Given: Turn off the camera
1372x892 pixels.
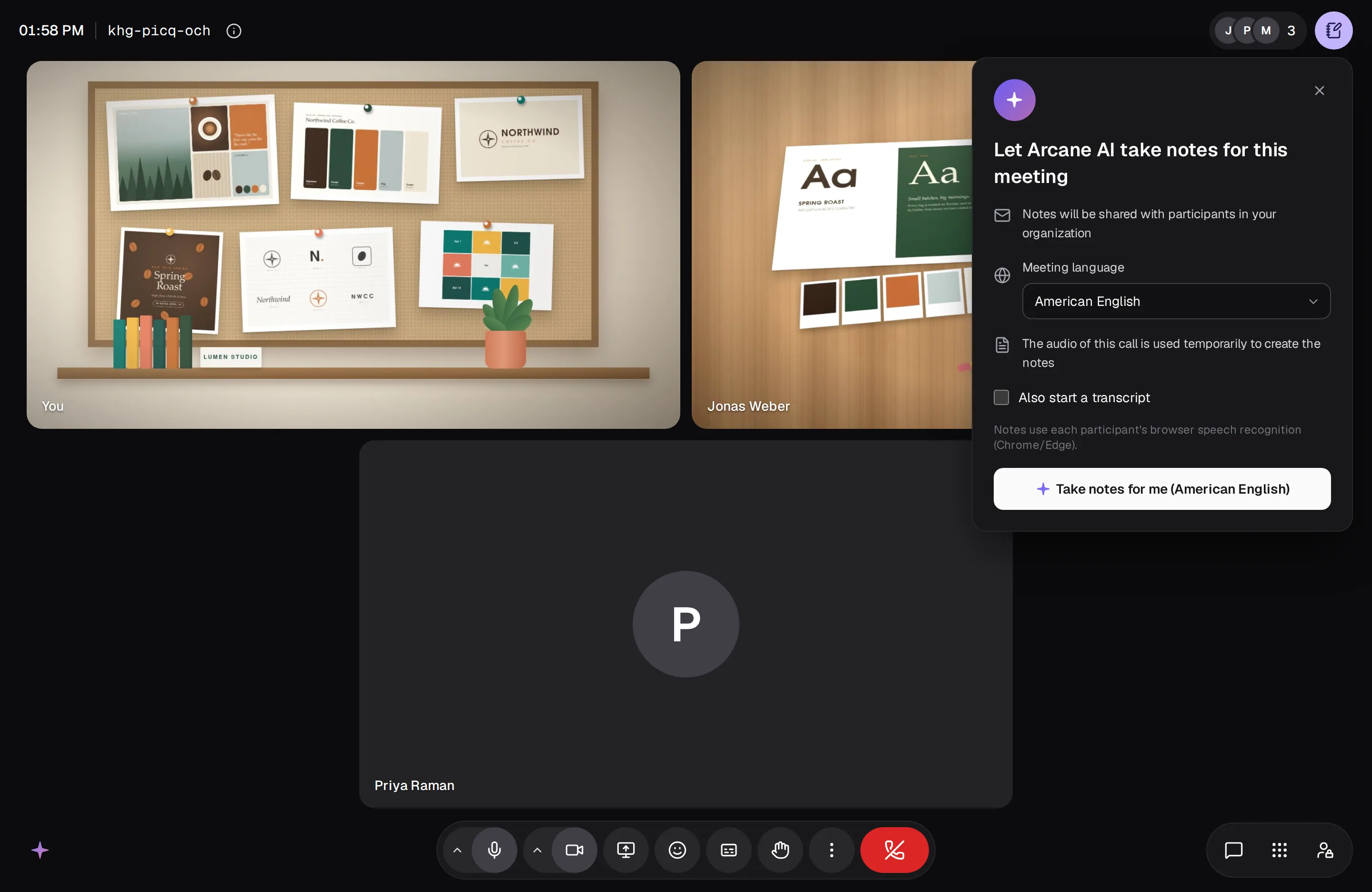Looking at the screenshot, I should [574, 850].
